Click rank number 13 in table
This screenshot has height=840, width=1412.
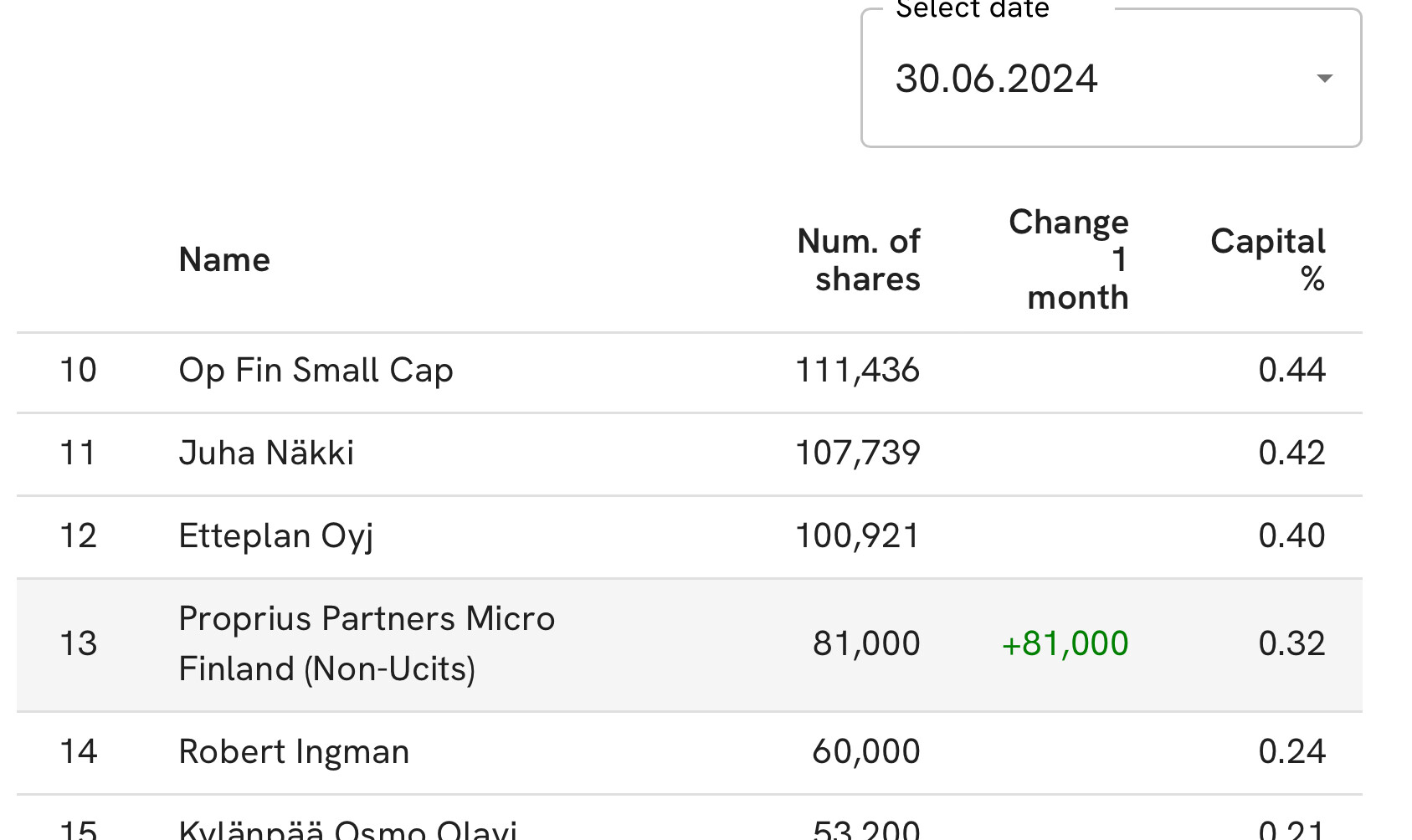click(x=79, y=644)
